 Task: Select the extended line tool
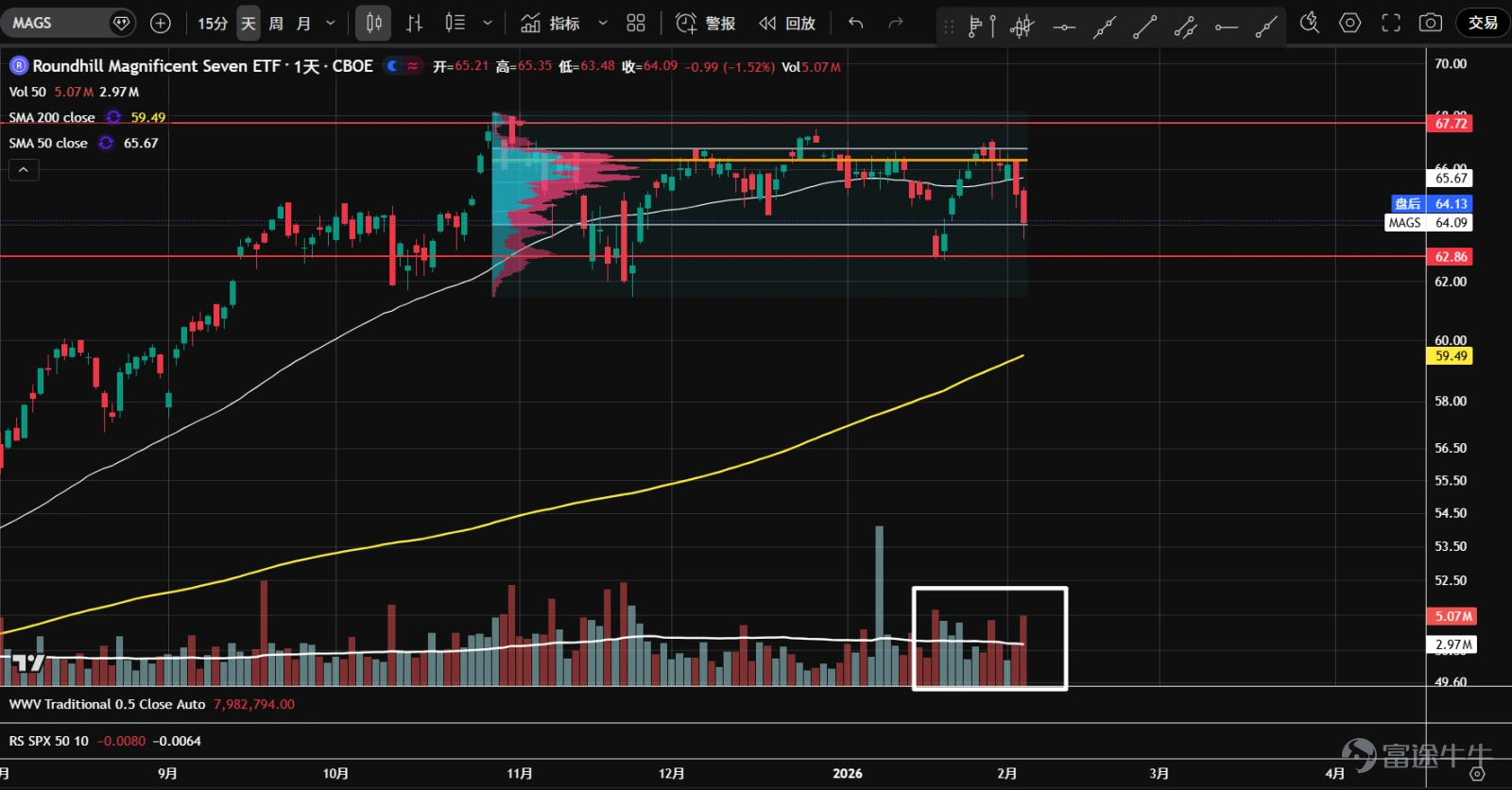[x=1105, y=26]
